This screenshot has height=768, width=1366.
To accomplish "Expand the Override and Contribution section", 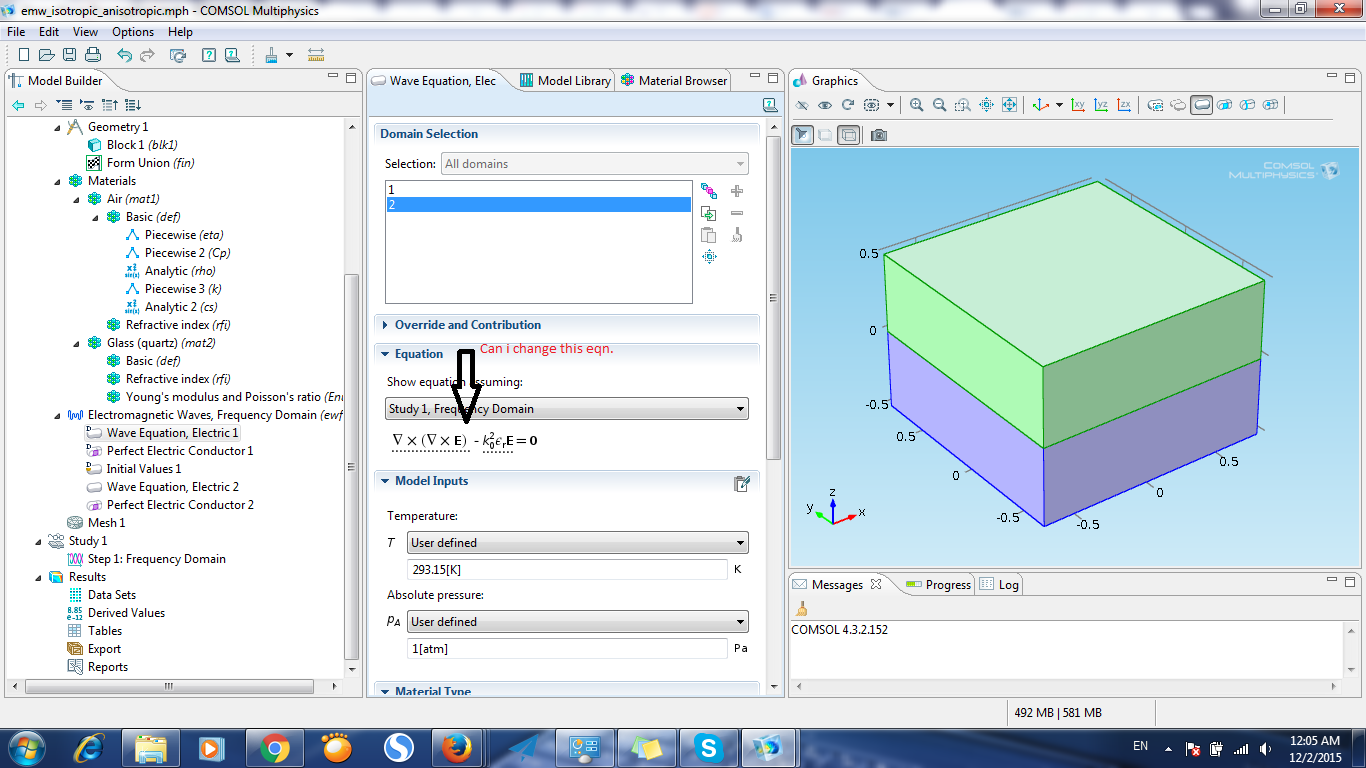I will [467, 325].
